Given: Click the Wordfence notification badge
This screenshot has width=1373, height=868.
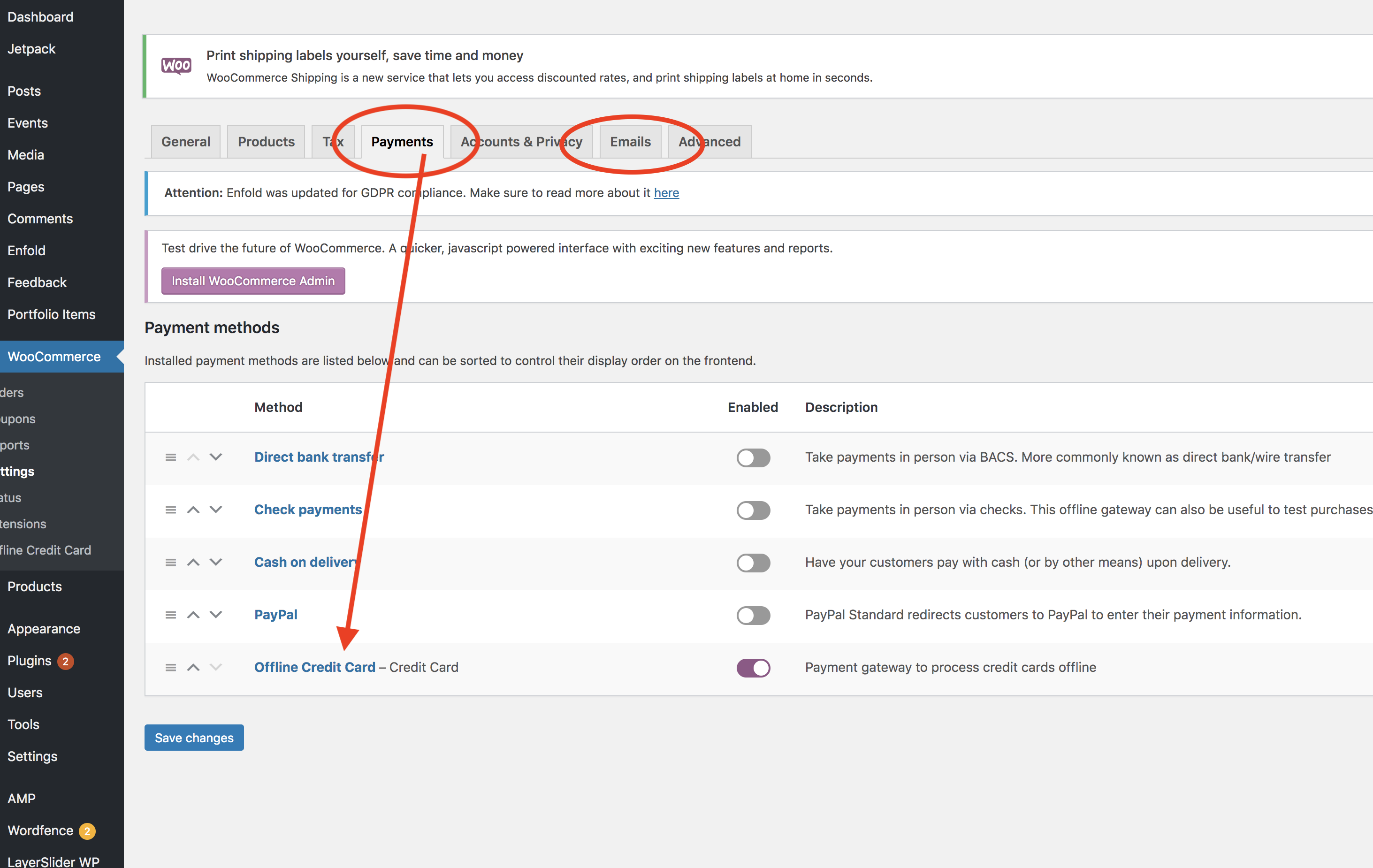Looking at the screenshot, I should pyautogui.click(x=87, y=831).
